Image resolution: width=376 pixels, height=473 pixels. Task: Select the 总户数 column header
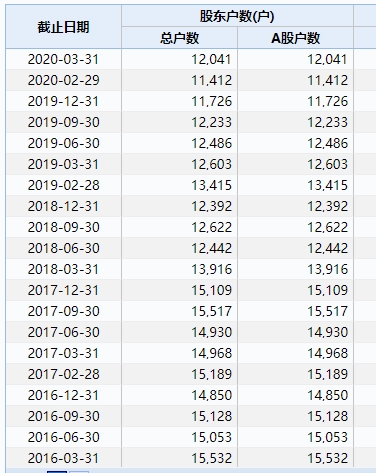coord(179,38)
